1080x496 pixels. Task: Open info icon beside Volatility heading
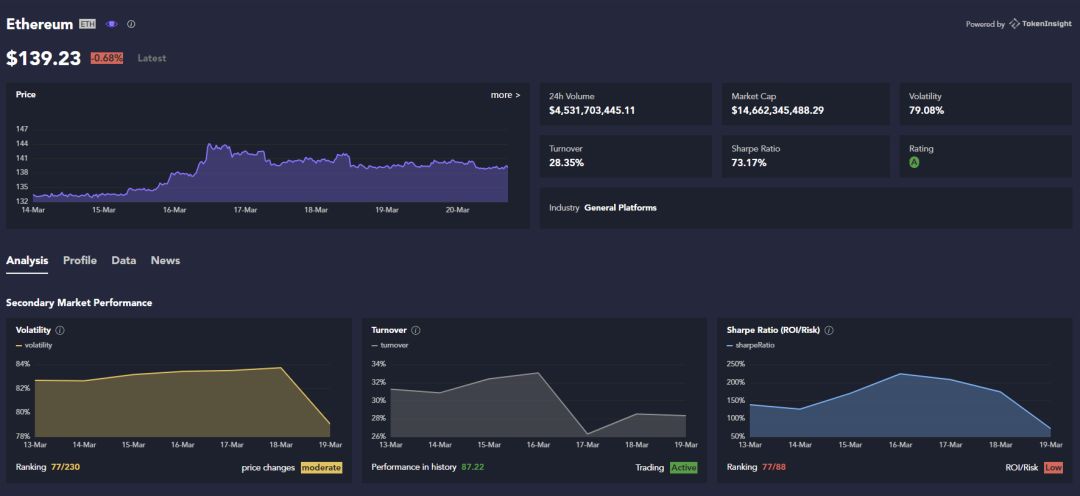click(x=60, y=330)
